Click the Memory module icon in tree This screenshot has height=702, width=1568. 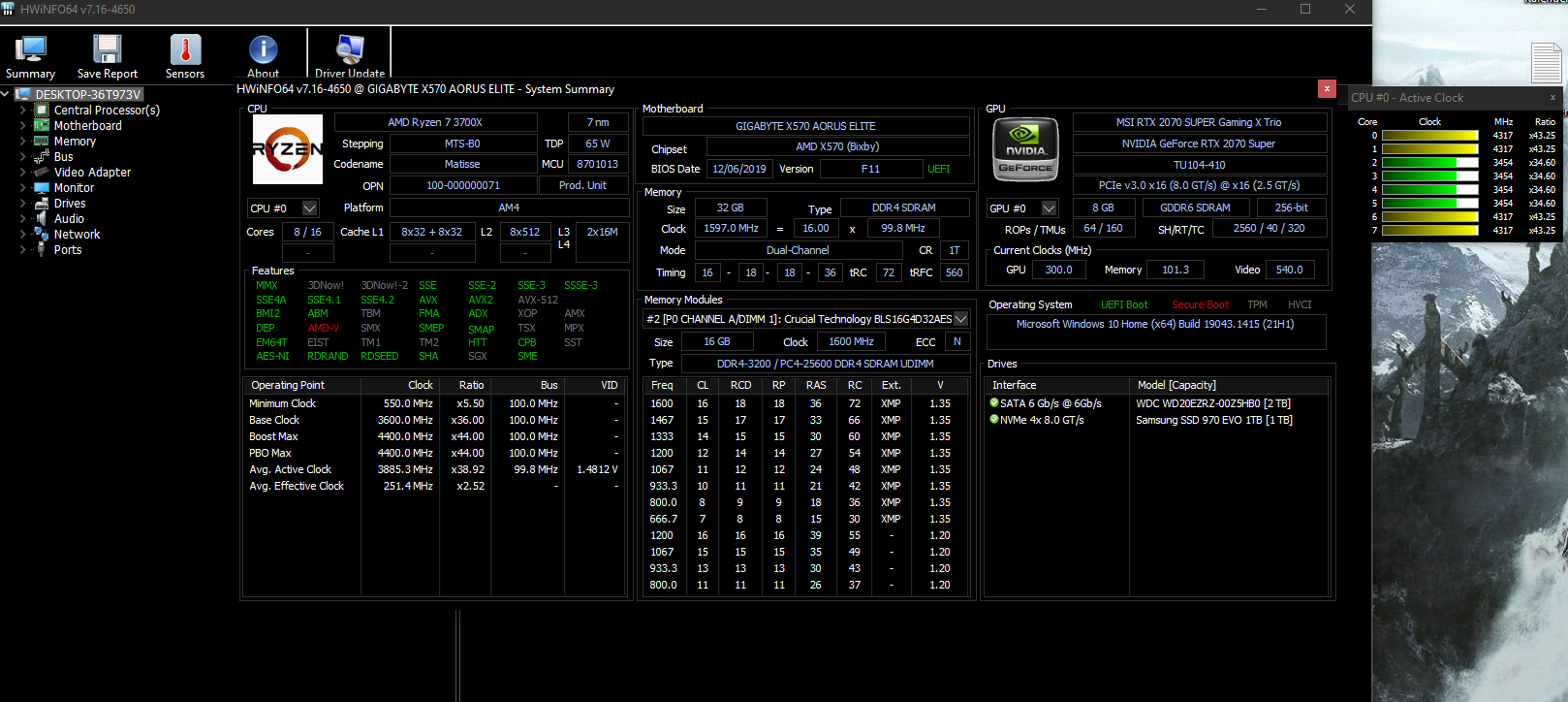click(42, 141)
